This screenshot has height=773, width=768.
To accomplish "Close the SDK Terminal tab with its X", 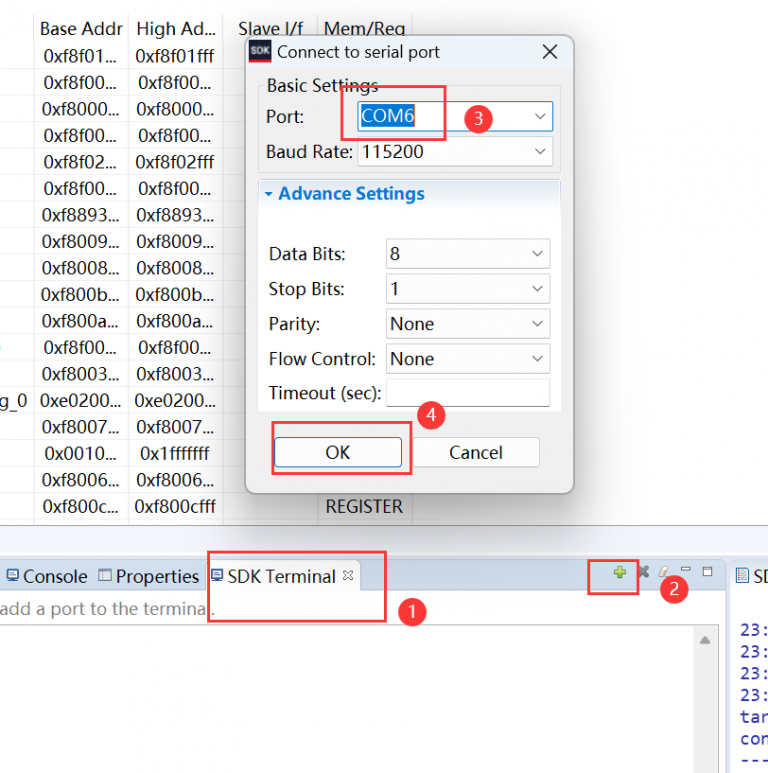I will 348,575.
